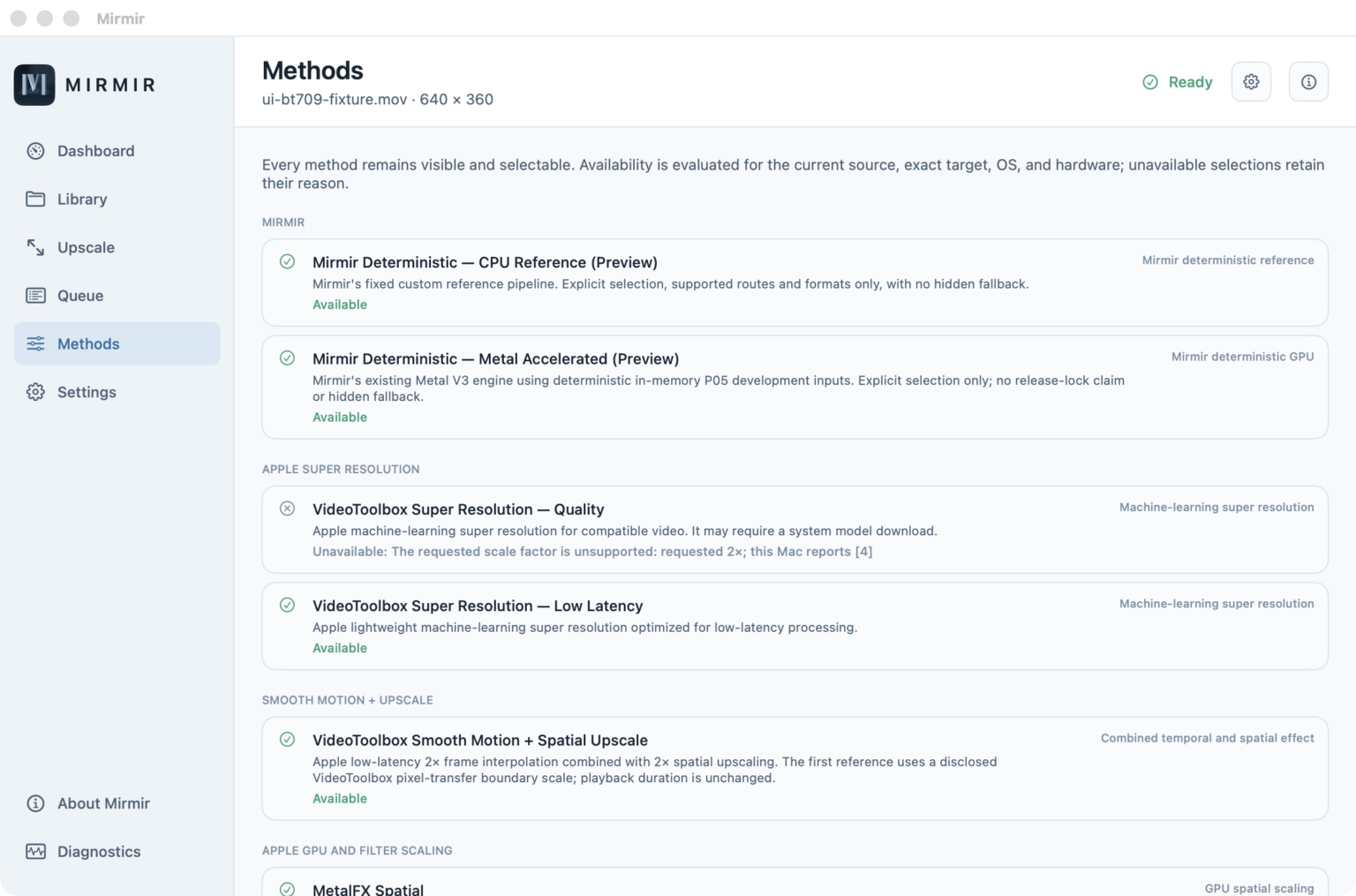Click 'Combined temporal and spatial effect' tag
This screenshot has width=1356, height=896.
coord(1207,738)
